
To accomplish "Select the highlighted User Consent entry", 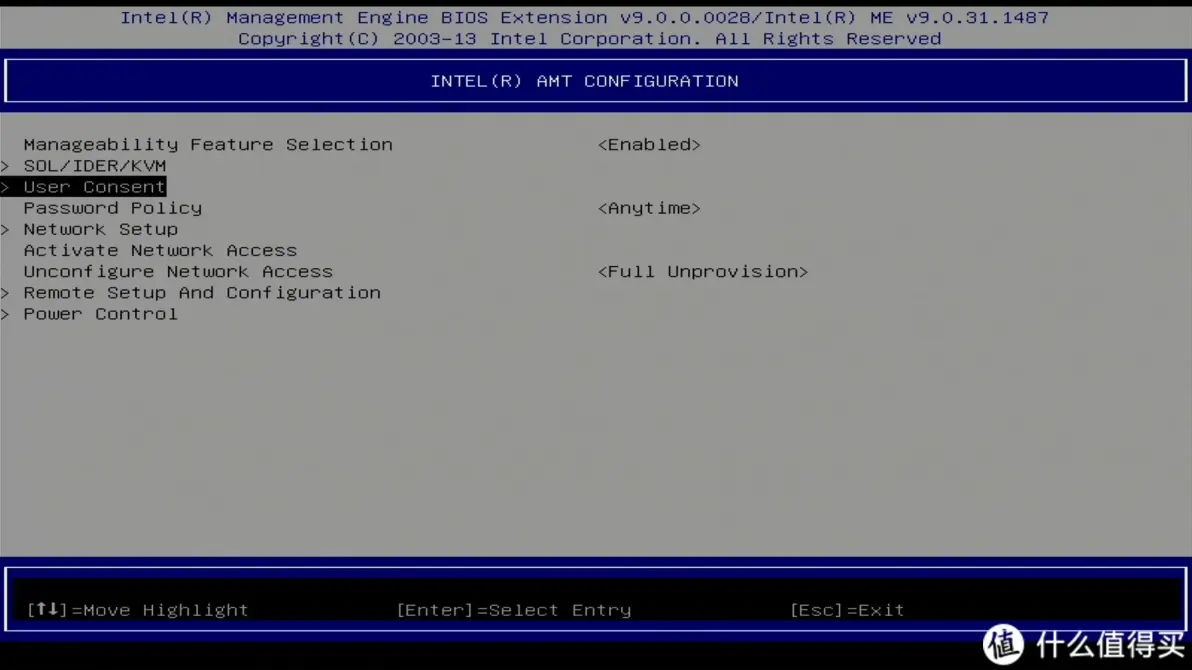I will coord(95,186).
